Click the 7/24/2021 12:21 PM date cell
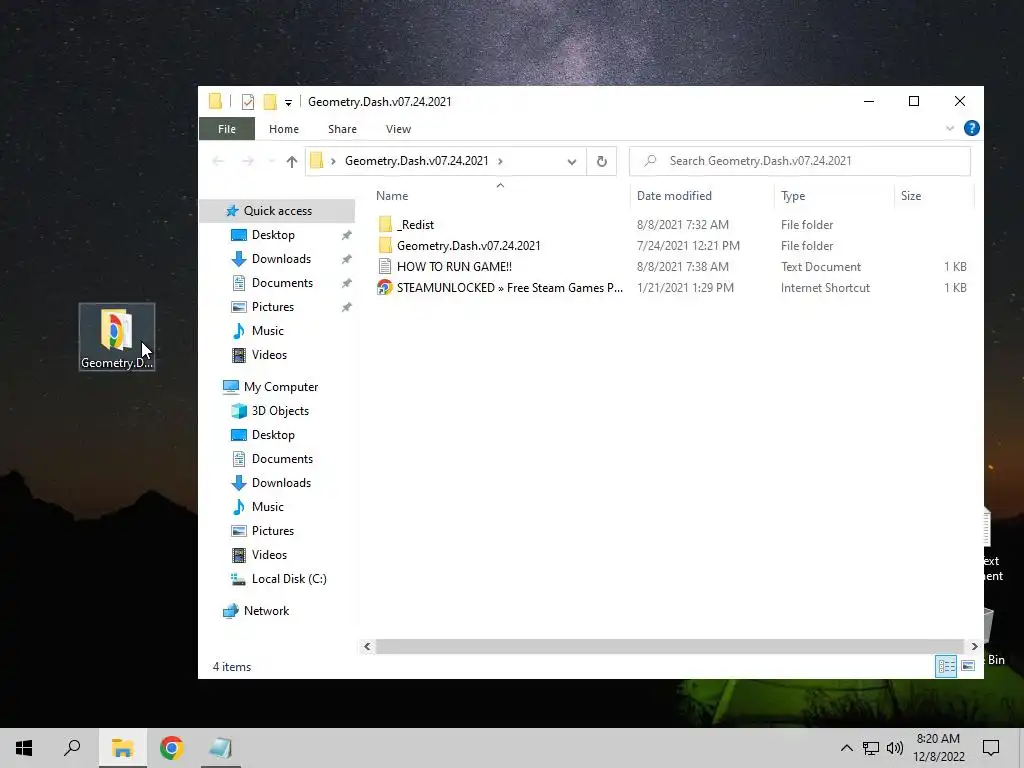Screen dimensions: 1024x768 (688, 246)
